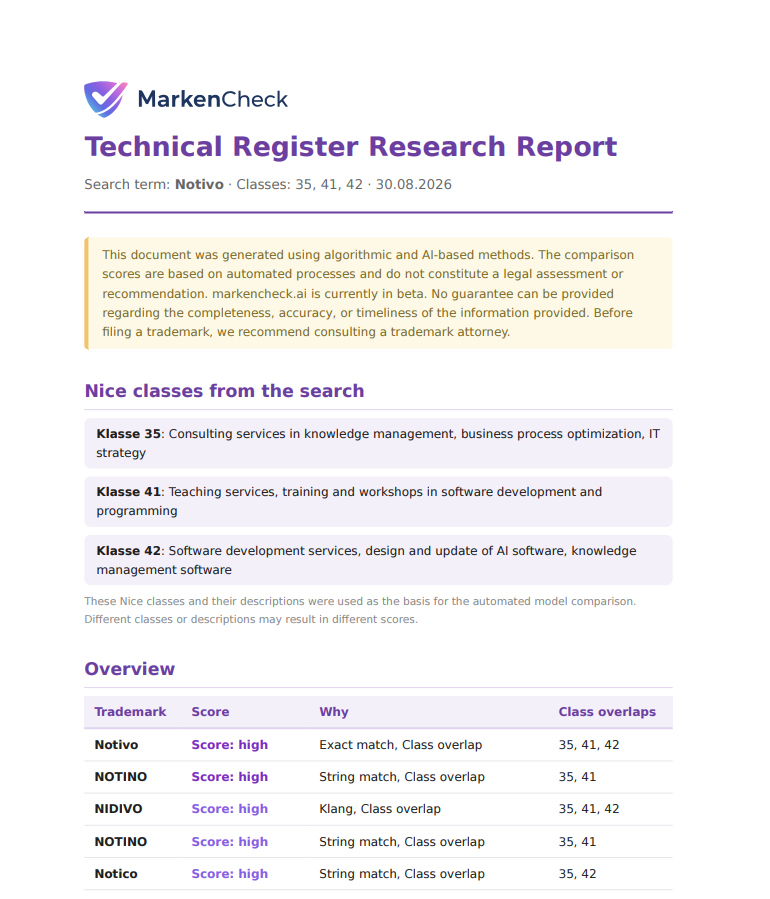Select the 'Overview' section heading
Image resolution: width=770 pixels, height=899 pixels.
130,669
